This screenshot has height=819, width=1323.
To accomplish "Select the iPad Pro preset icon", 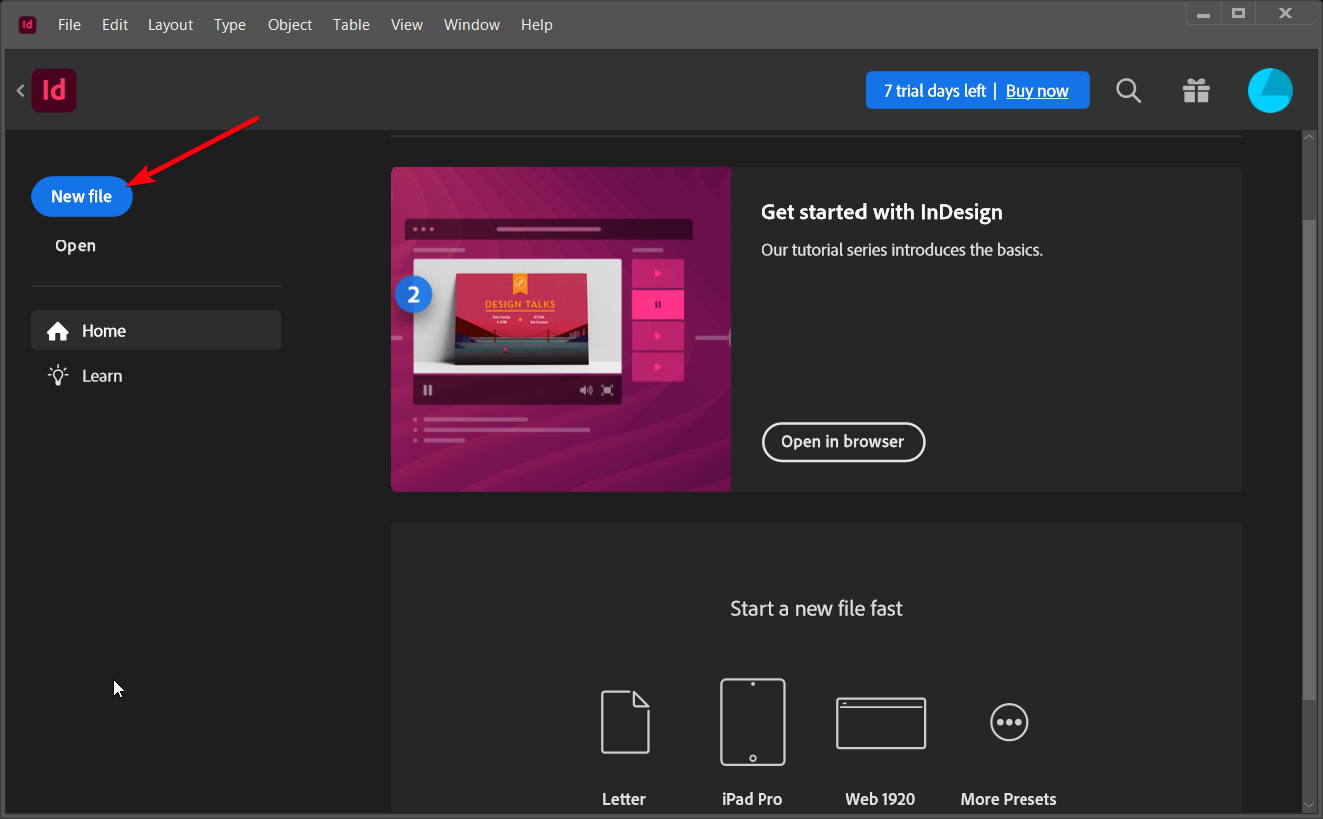I will [x=752, y=721].
